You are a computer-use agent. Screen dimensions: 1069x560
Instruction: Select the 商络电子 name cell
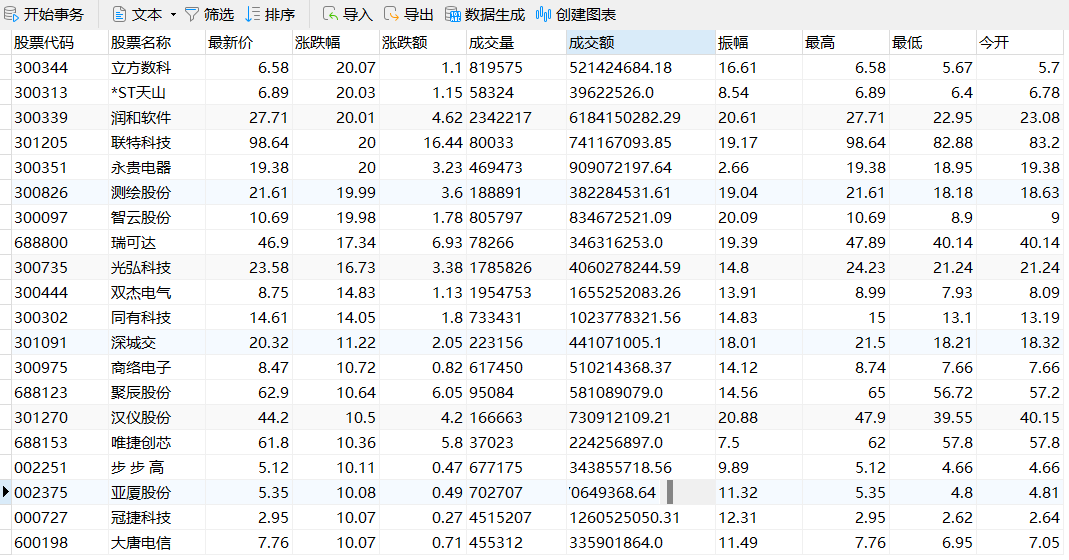pyautogui.click(x=157, y=368)
